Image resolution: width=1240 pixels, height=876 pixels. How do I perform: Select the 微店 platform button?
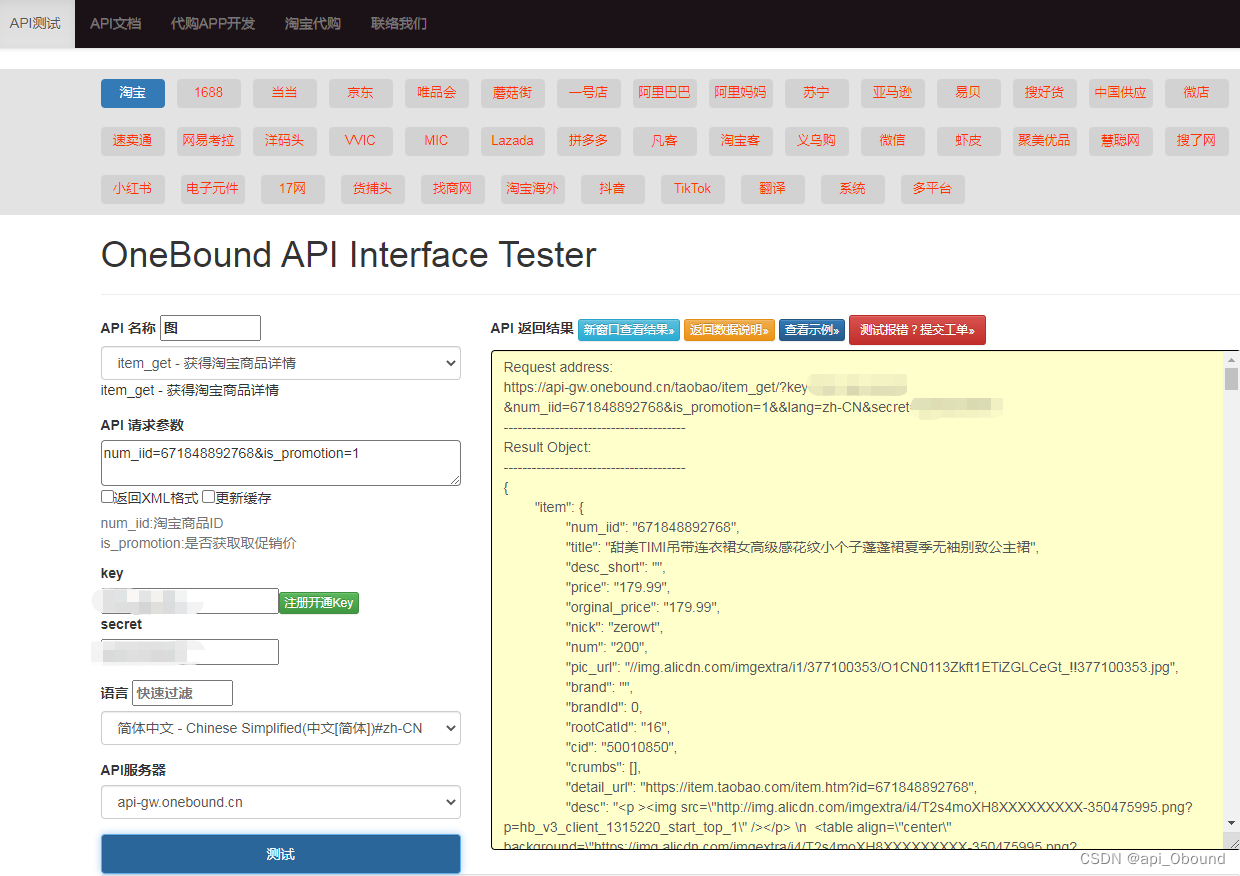click(x=1197, y=93)
